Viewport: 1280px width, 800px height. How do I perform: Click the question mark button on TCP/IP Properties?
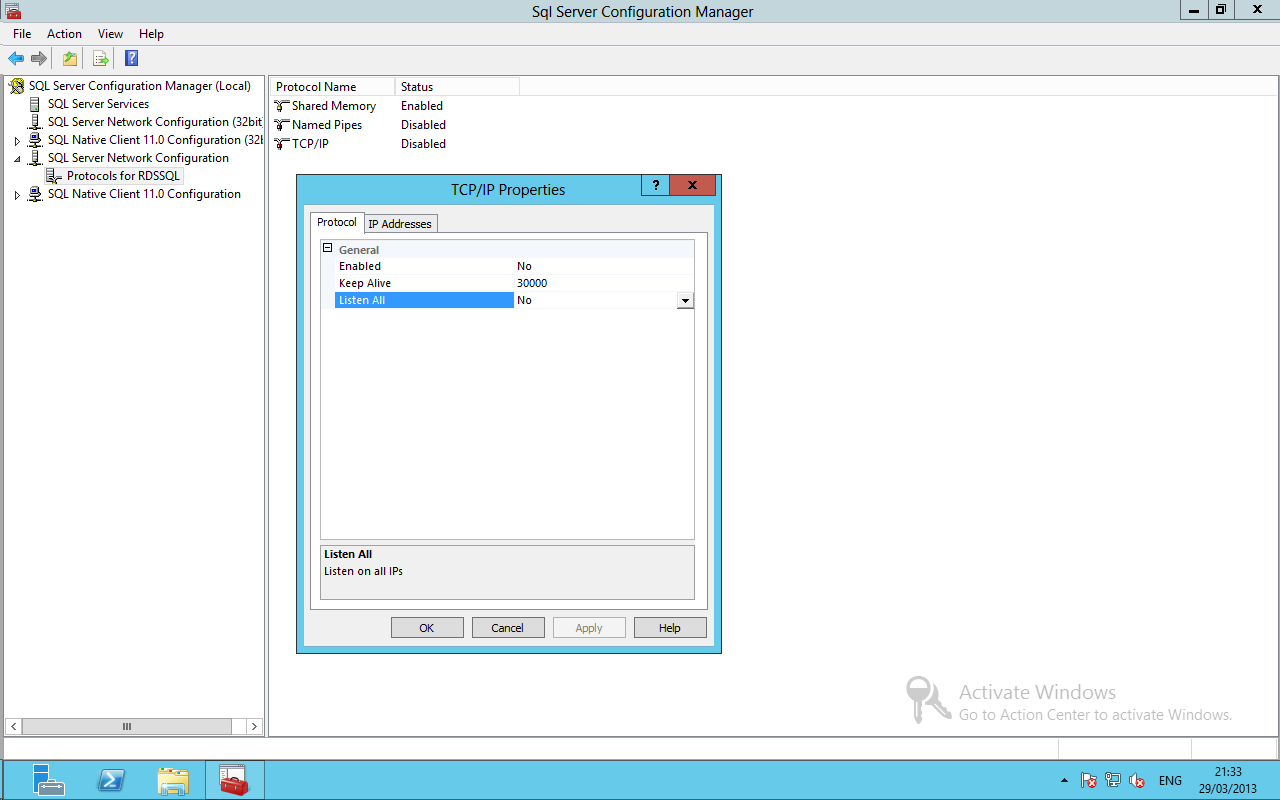[655, 185]
